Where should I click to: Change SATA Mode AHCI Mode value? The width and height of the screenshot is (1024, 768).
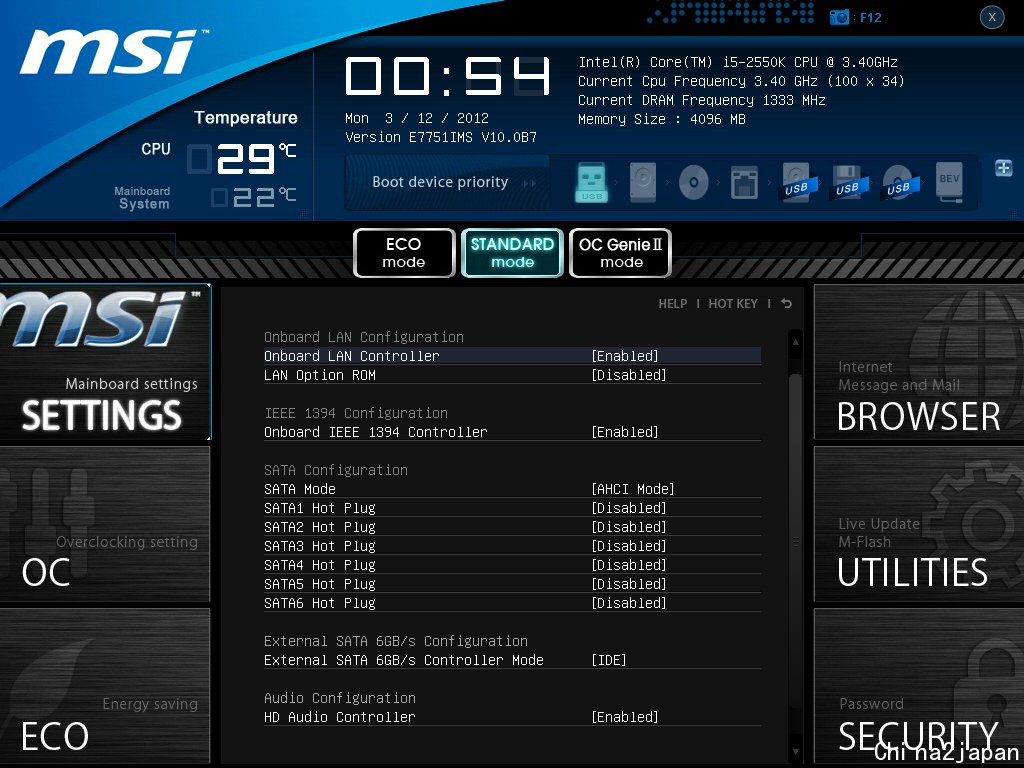pyautogui.click(x=633, y=488)
